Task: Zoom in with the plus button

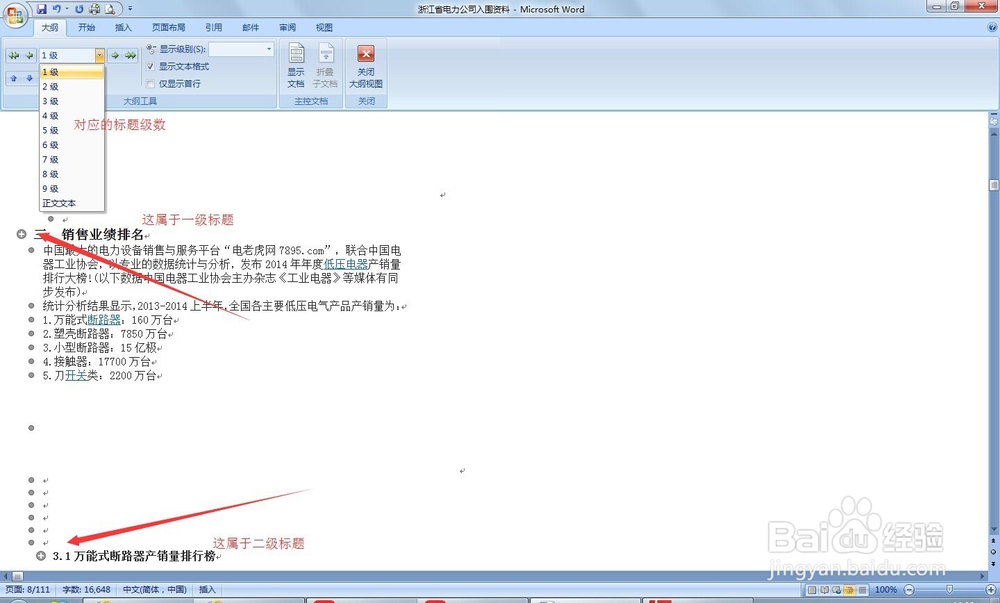Action: point(990,590)
